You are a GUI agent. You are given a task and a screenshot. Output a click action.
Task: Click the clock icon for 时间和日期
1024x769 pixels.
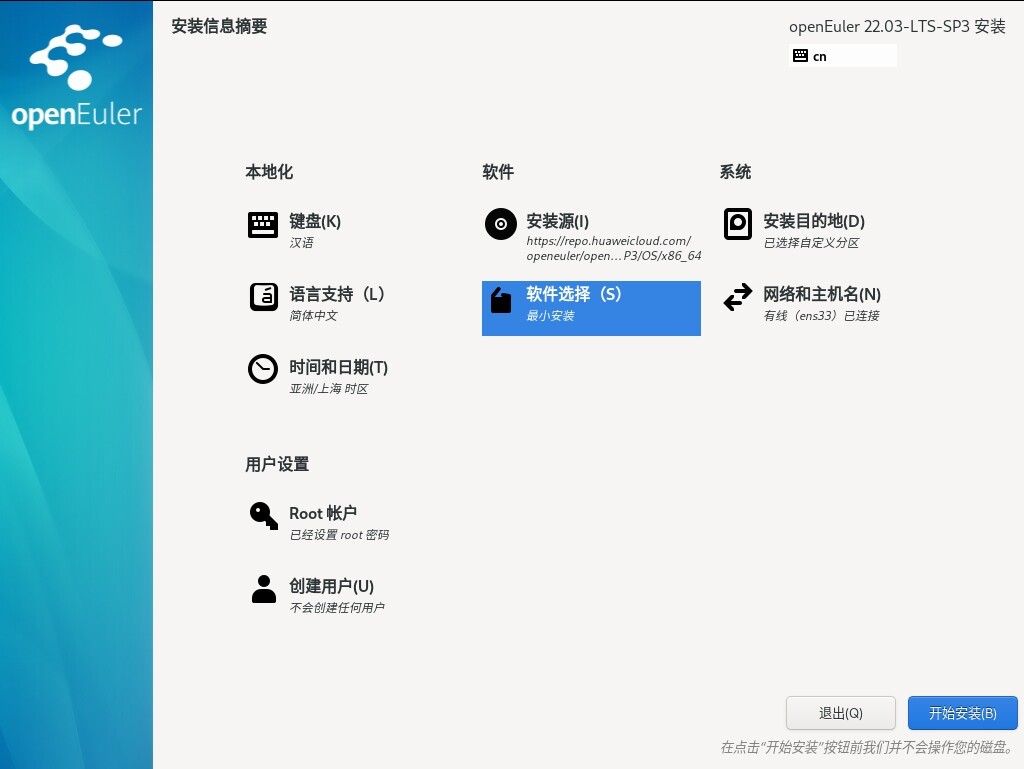(263, 370)
